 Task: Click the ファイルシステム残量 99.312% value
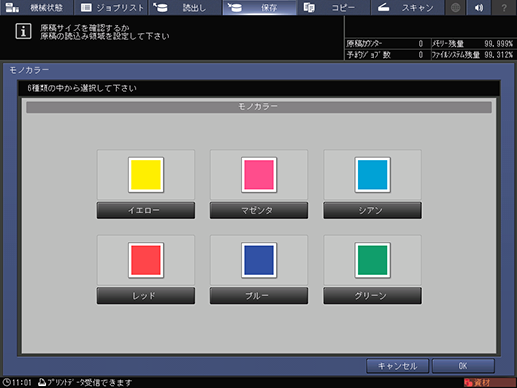[x=499, y=55]
